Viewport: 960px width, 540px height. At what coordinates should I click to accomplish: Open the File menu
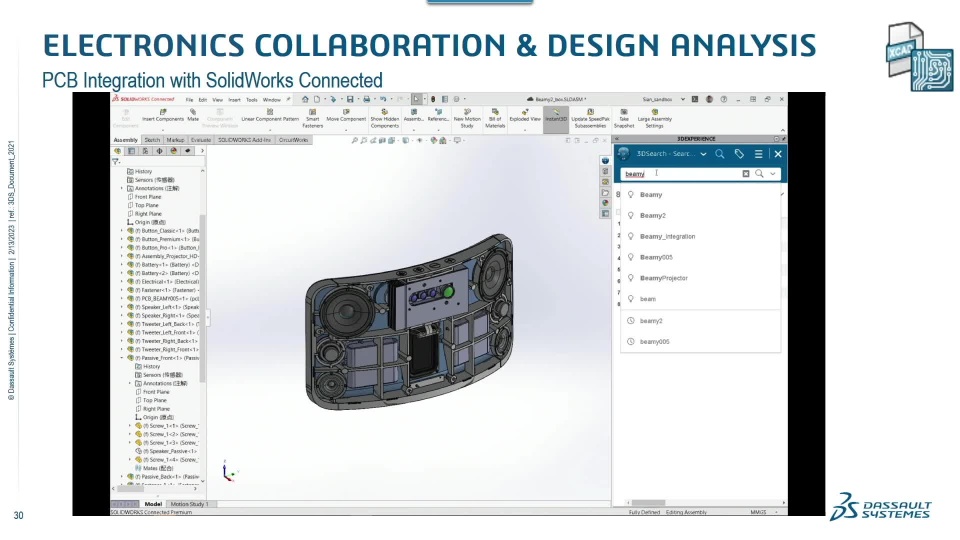[x=189, y=100]
